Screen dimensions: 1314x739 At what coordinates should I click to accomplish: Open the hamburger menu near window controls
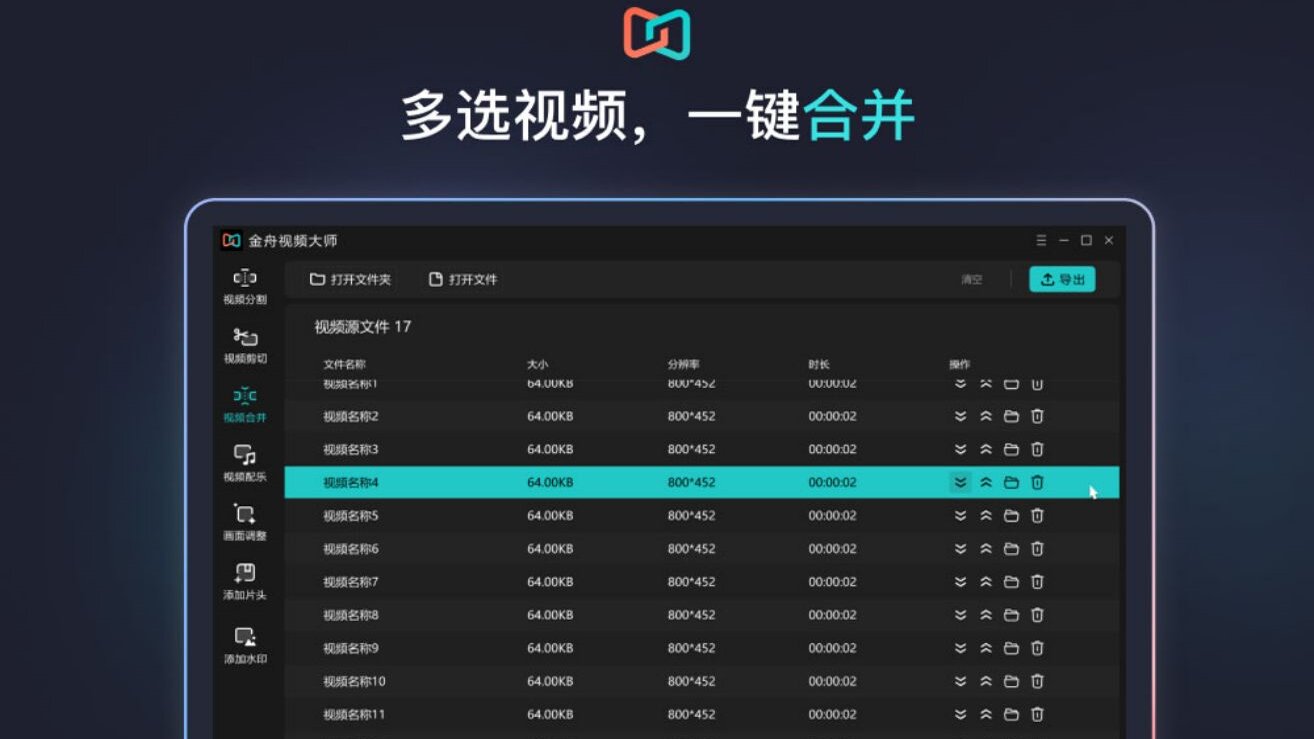[1040, 240]
